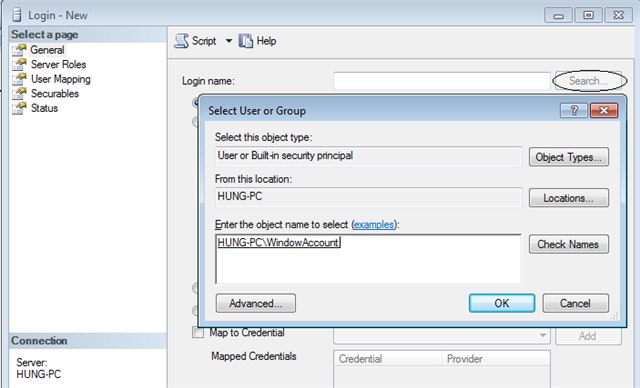Click the object type field

click(x=368, y=156)
